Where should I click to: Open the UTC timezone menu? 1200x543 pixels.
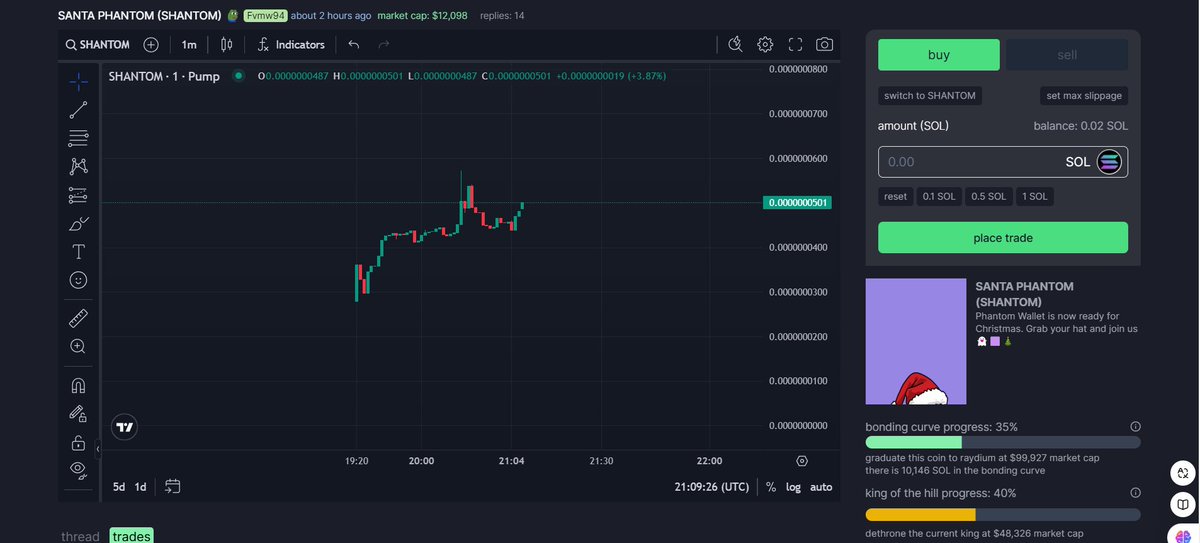pyautogui.click(x=711, y=487)
